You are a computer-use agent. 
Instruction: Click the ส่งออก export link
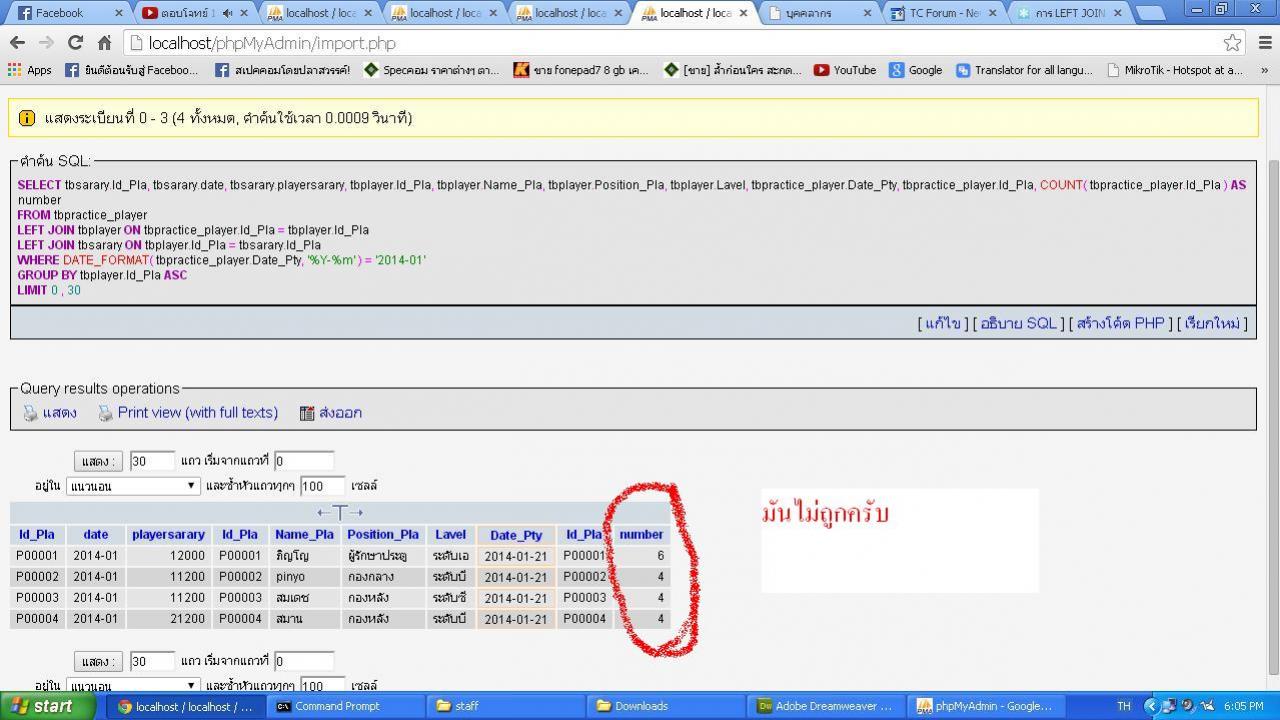pos(340,413)
